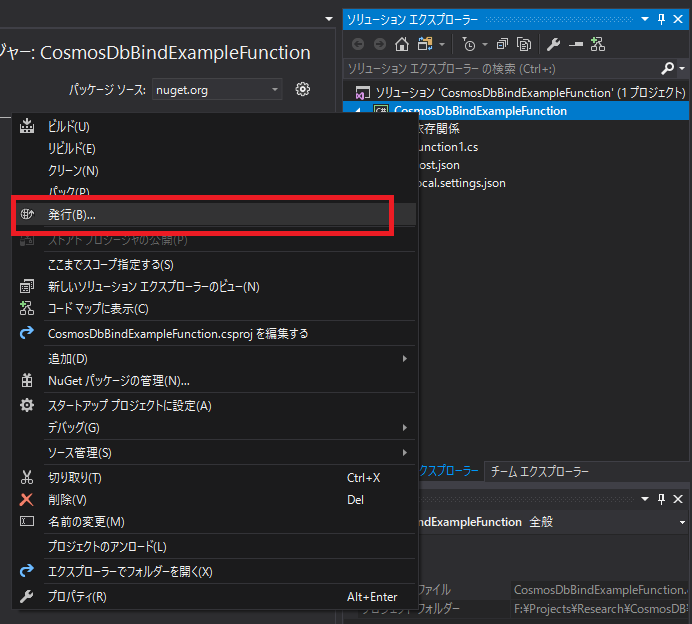Switch to the チーム エクスプローラー tab
The image size is (692, 624).
(540, 472)
